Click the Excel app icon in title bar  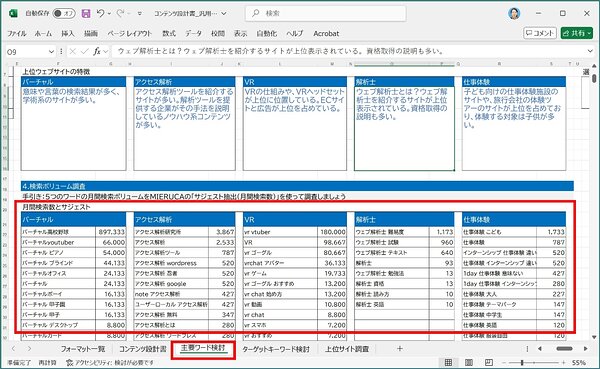[13, 13]
